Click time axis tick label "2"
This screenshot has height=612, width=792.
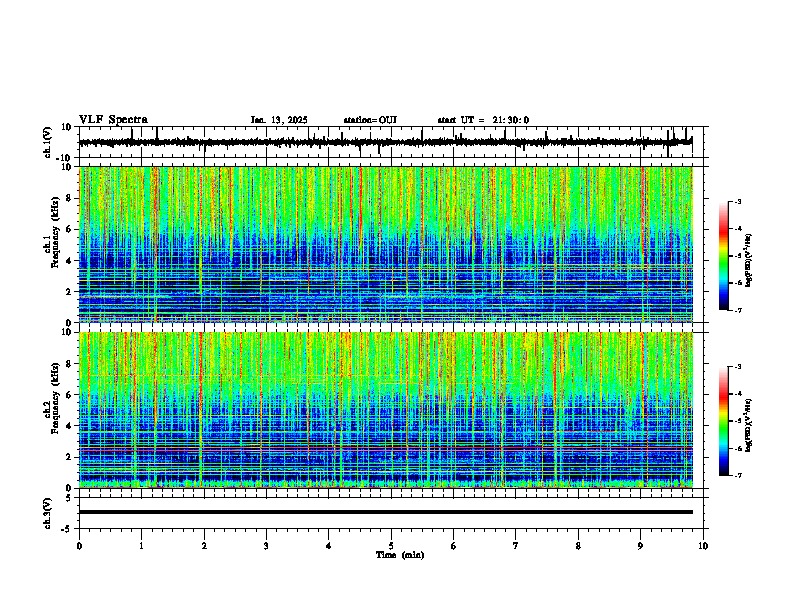tap(204, 546)
